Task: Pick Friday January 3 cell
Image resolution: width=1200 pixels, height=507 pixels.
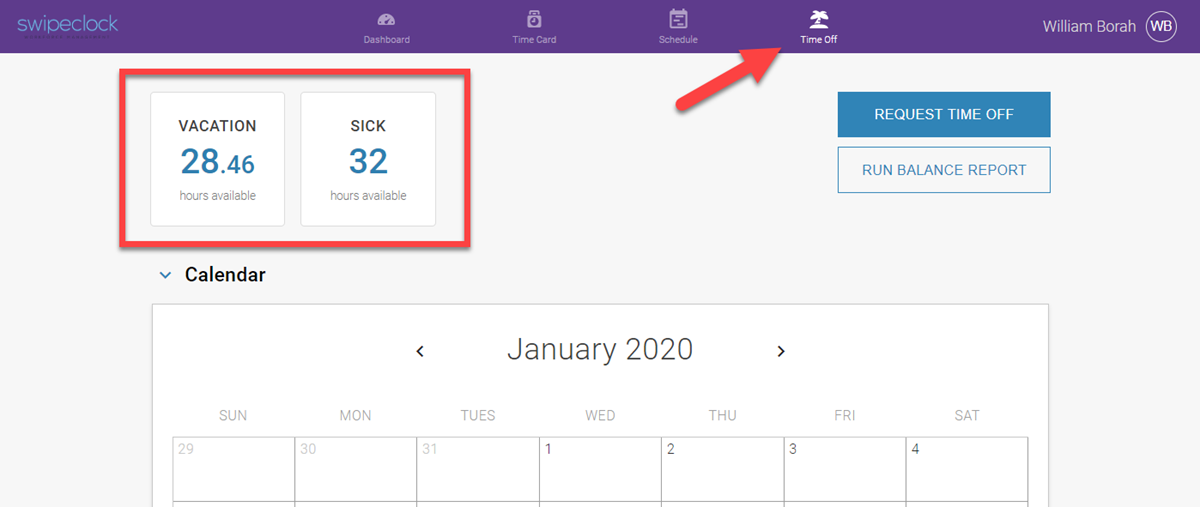Action: coord(844,468)
